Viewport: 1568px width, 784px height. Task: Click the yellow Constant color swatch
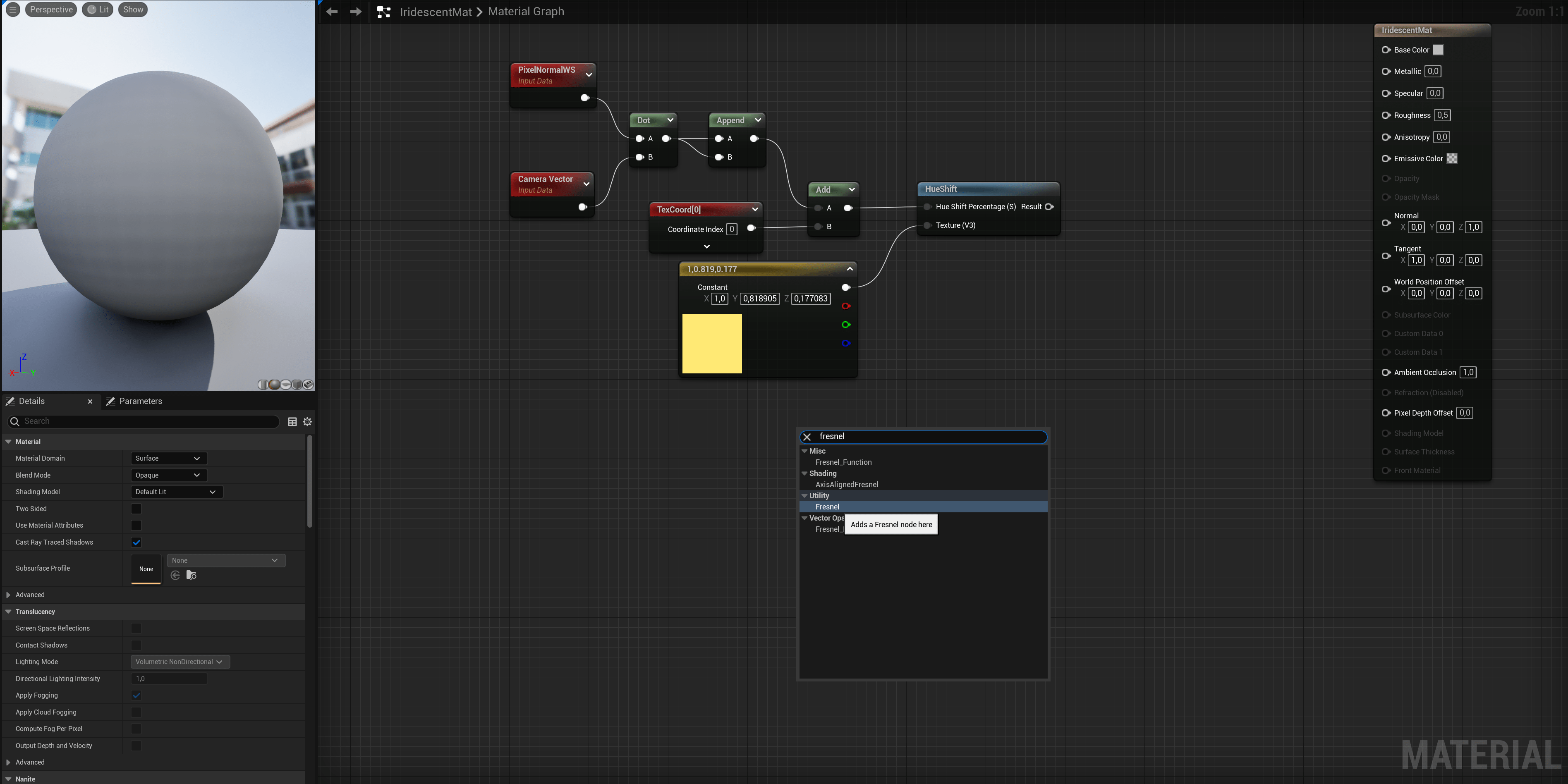click(x=711, y=343)
